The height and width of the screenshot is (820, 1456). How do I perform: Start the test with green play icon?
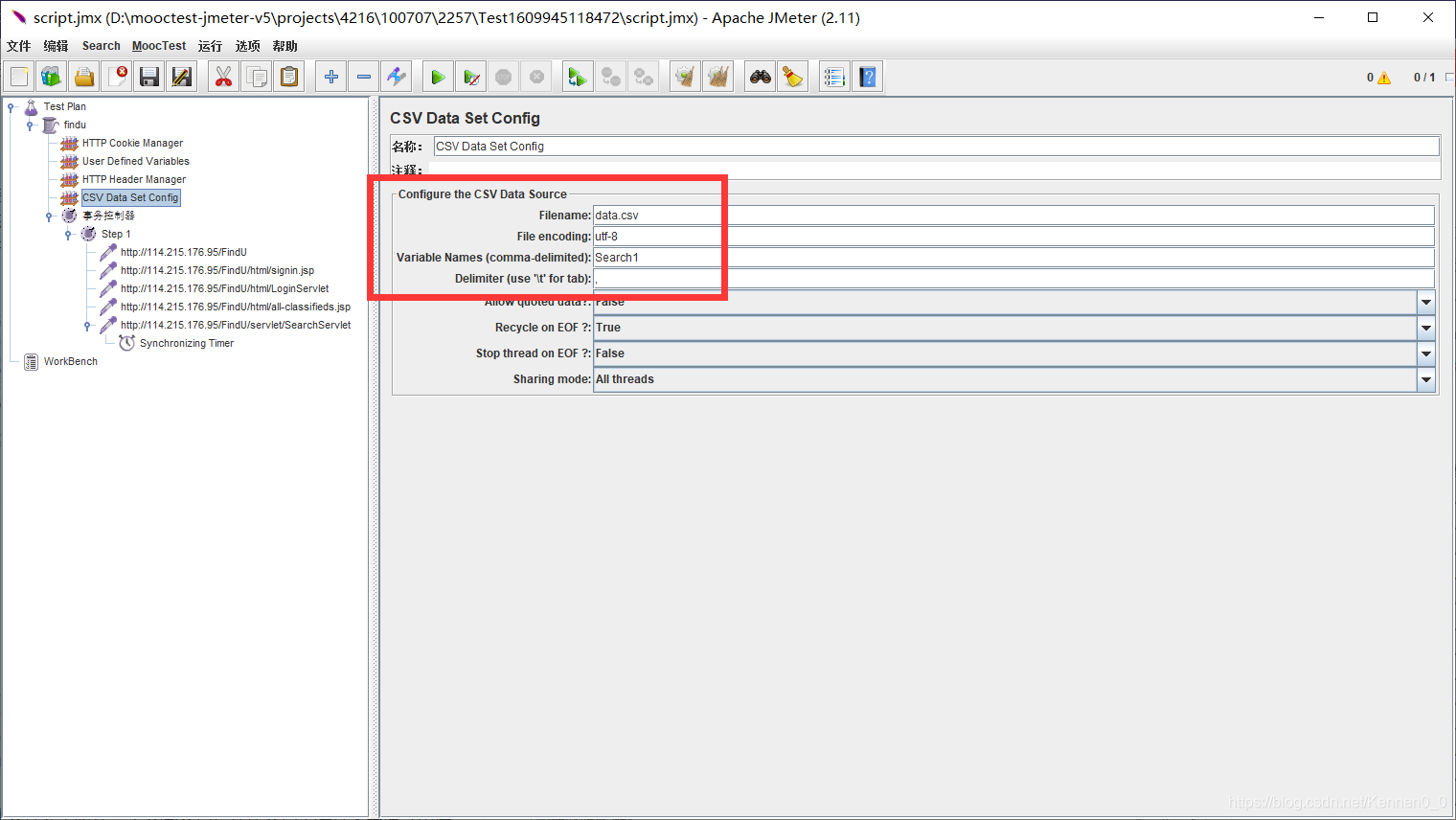438,77
